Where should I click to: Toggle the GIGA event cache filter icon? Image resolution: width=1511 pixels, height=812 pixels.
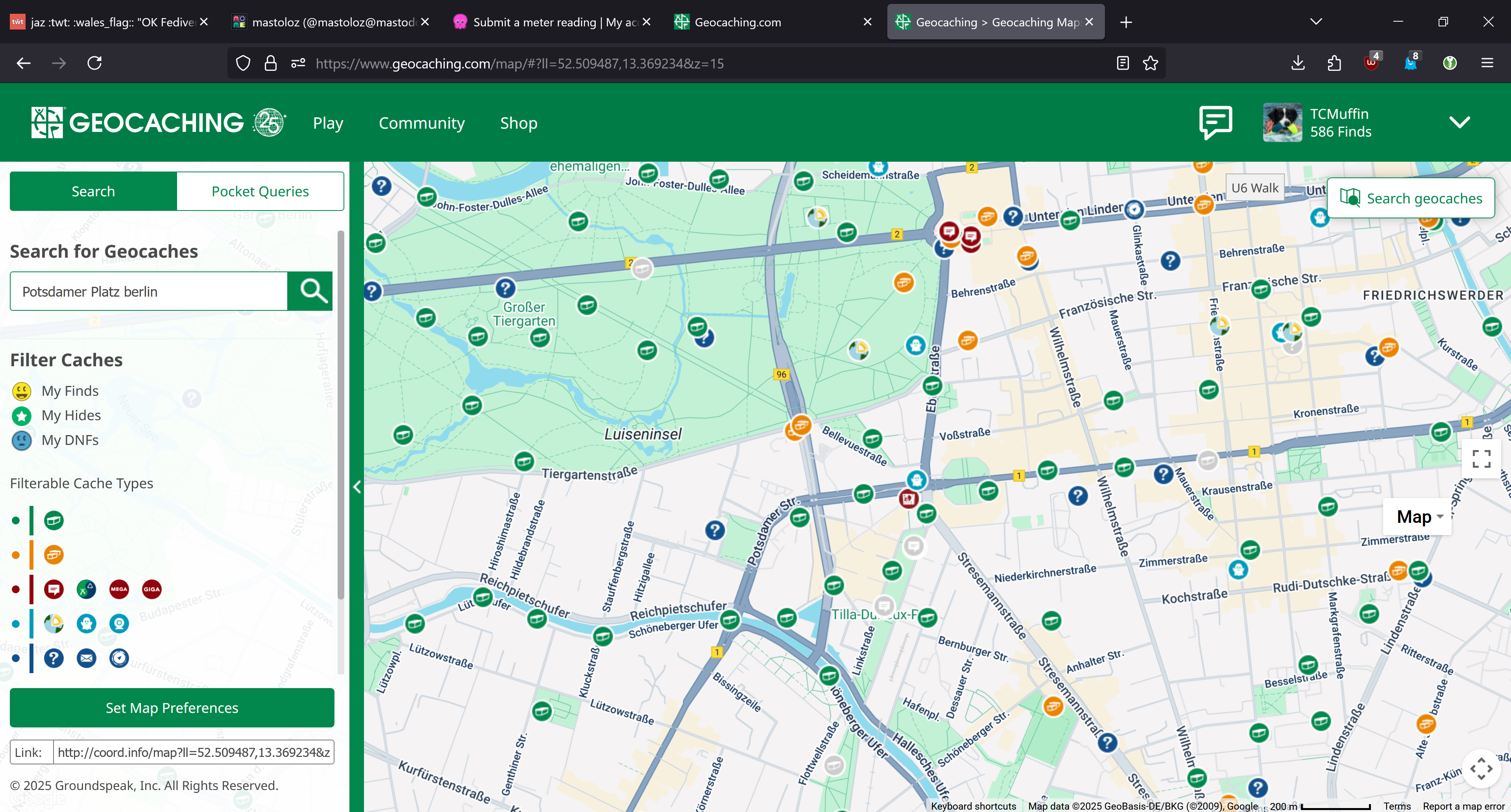point(151,589)
